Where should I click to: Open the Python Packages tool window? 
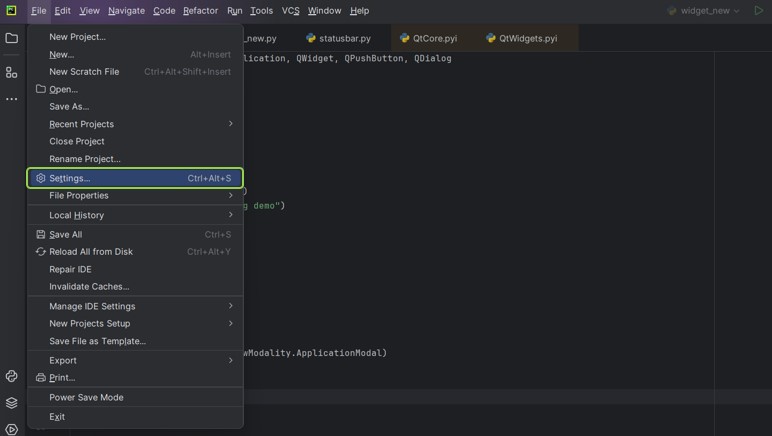tap(12, 376)
